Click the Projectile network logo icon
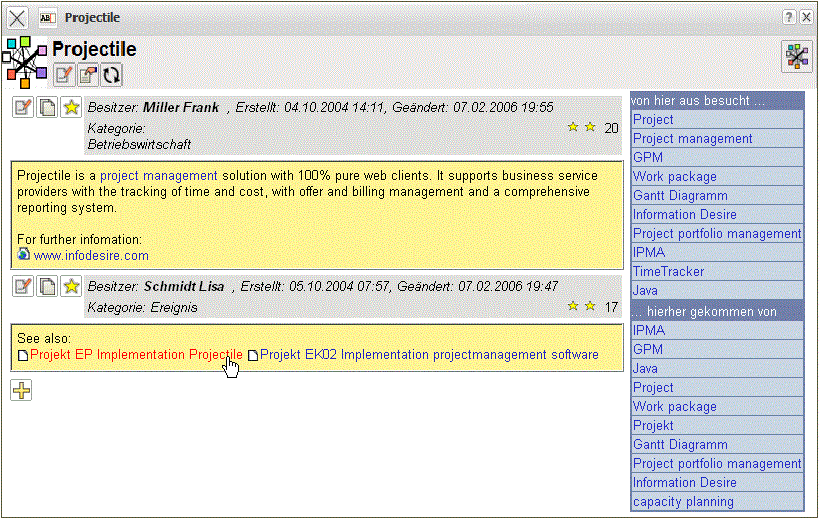The image size is (819, 519). 24,62
